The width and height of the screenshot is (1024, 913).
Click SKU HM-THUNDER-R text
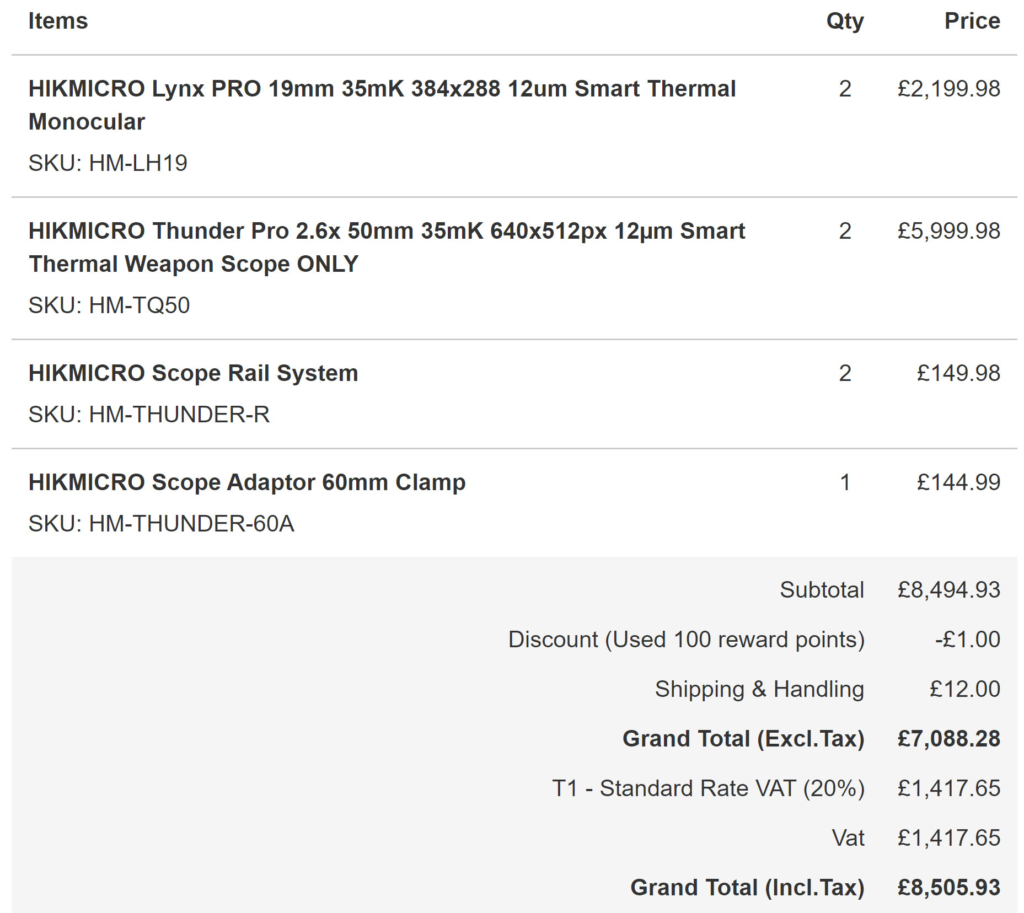click(x=149, y=414)
